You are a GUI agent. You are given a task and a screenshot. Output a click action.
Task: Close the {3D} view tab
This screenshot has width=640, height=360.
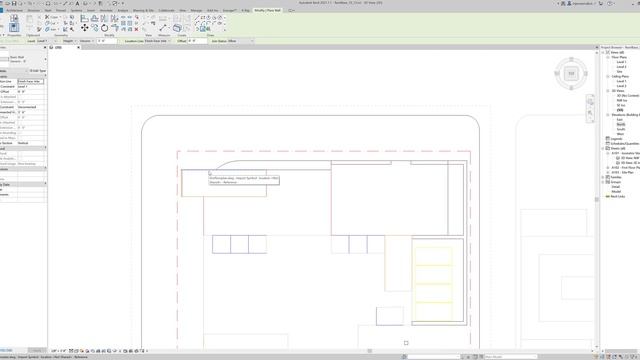(78, 47)
